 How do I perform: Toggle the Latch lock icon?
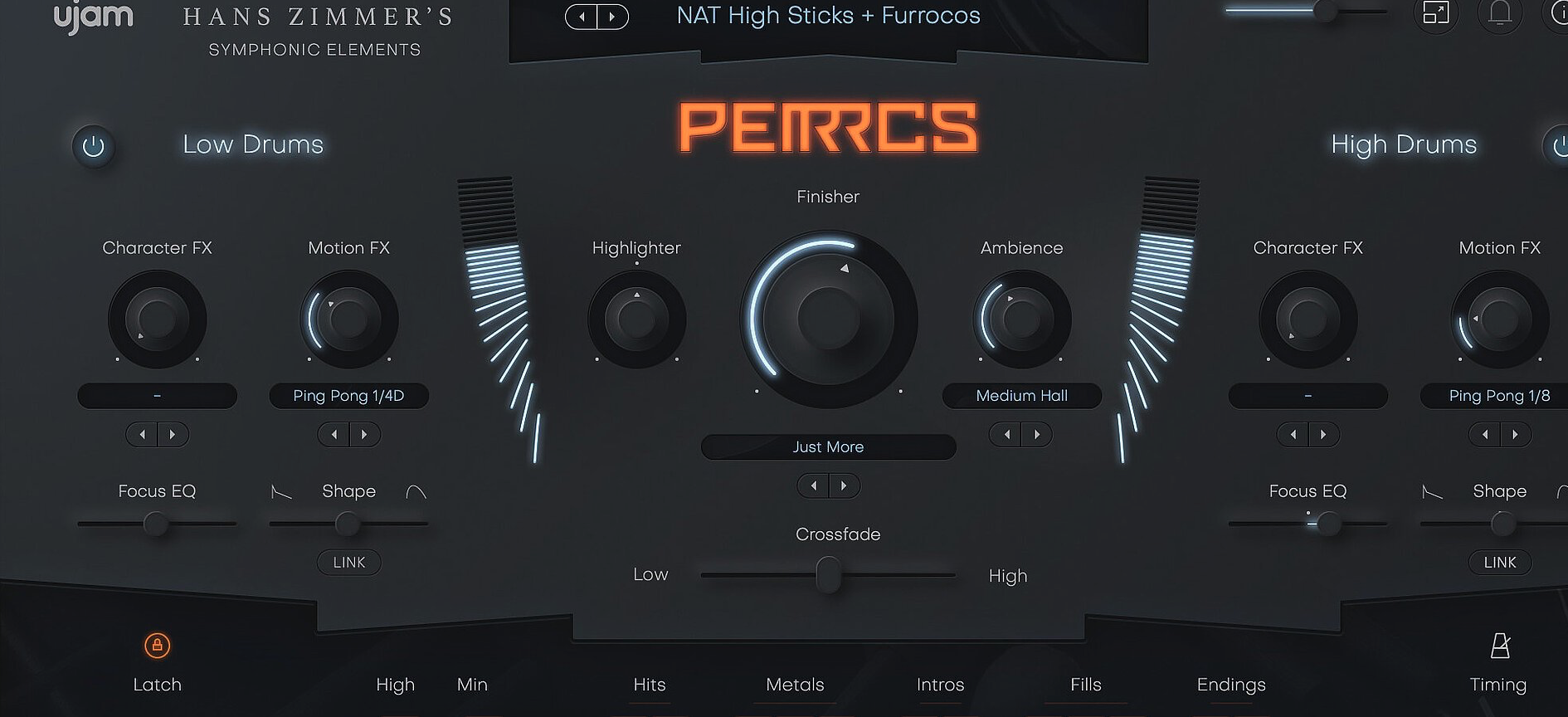157,645
